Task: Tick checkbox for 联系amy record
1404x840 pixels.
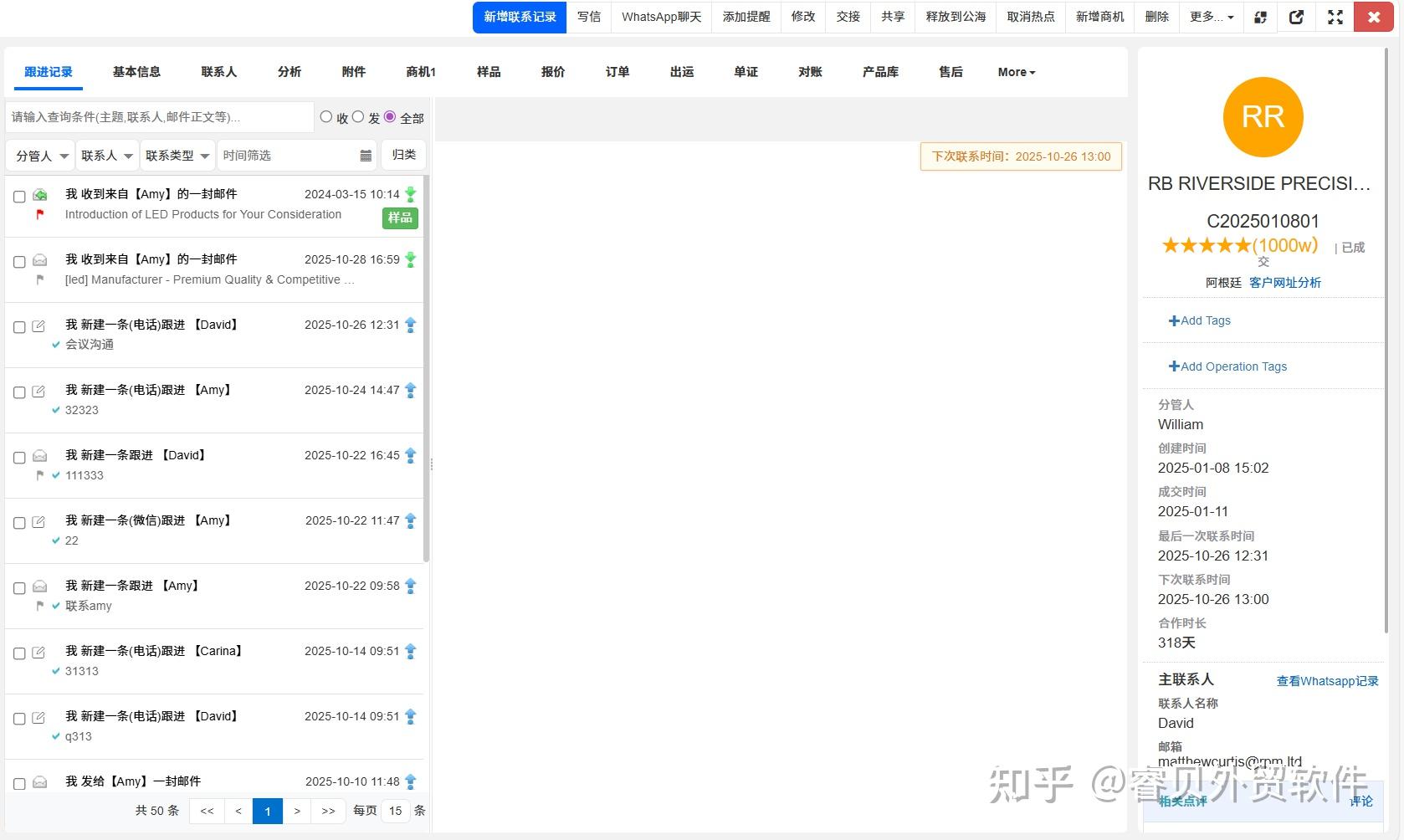Action: 19,588
